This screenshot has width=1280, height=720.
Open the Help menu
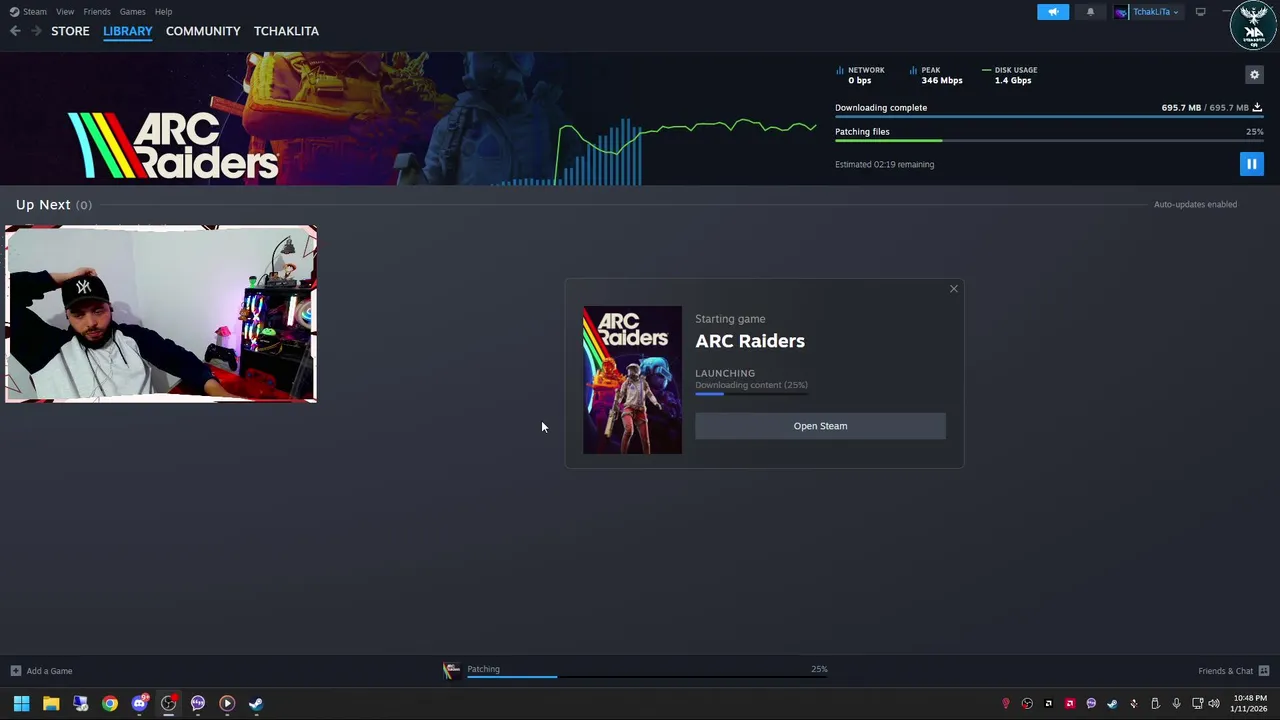coord(163,12)
